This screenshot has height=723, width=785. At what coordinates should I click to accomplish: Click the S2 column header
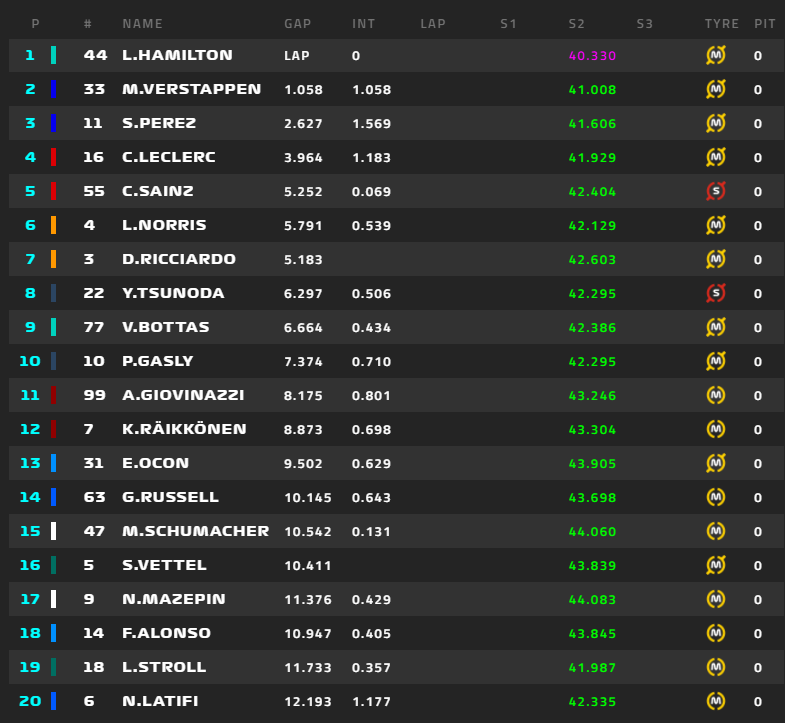[576, 23]
